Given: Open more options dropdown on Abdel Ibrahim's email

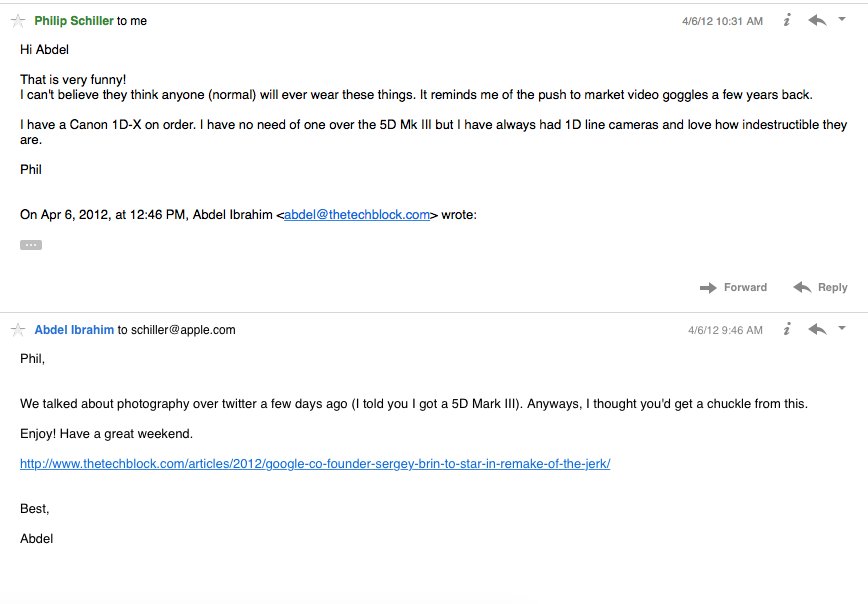Looking at the screenshot, I should (x=842, y=328).
